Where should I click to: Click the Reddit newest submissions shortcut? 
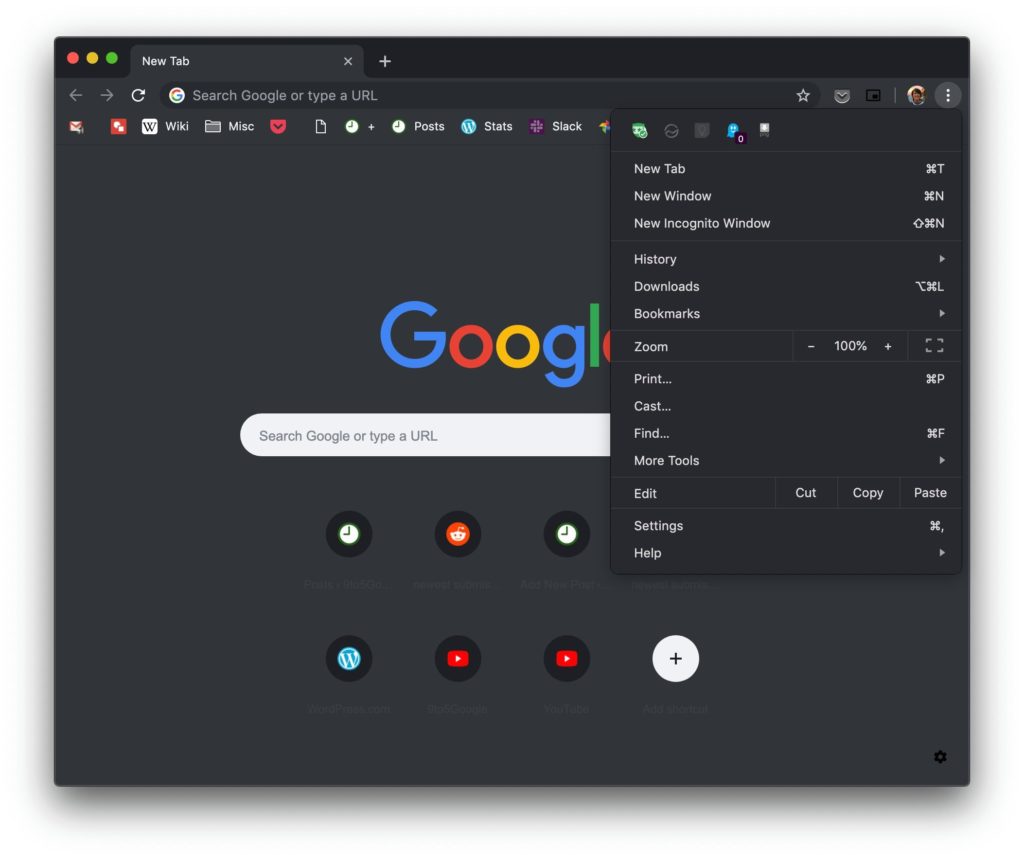point(457,533)
